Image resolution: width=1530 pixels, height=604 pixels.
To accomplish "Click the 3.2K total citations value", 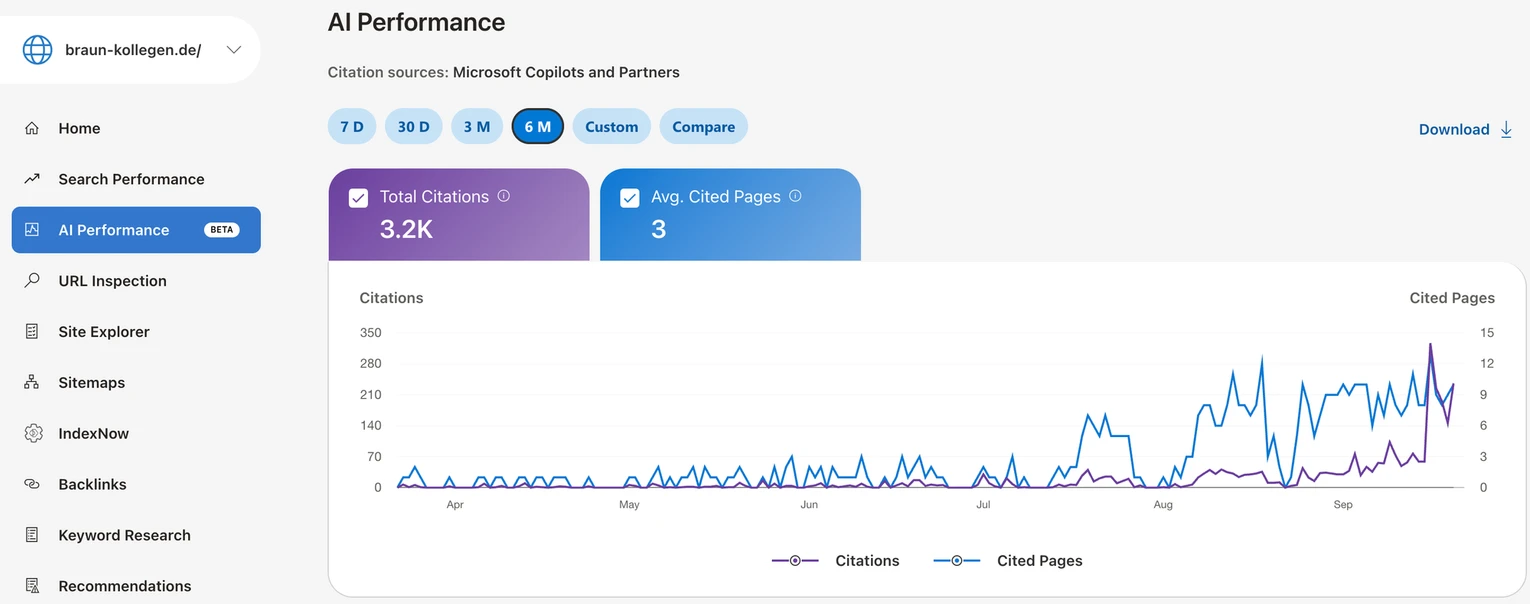I will pos(406,229).
